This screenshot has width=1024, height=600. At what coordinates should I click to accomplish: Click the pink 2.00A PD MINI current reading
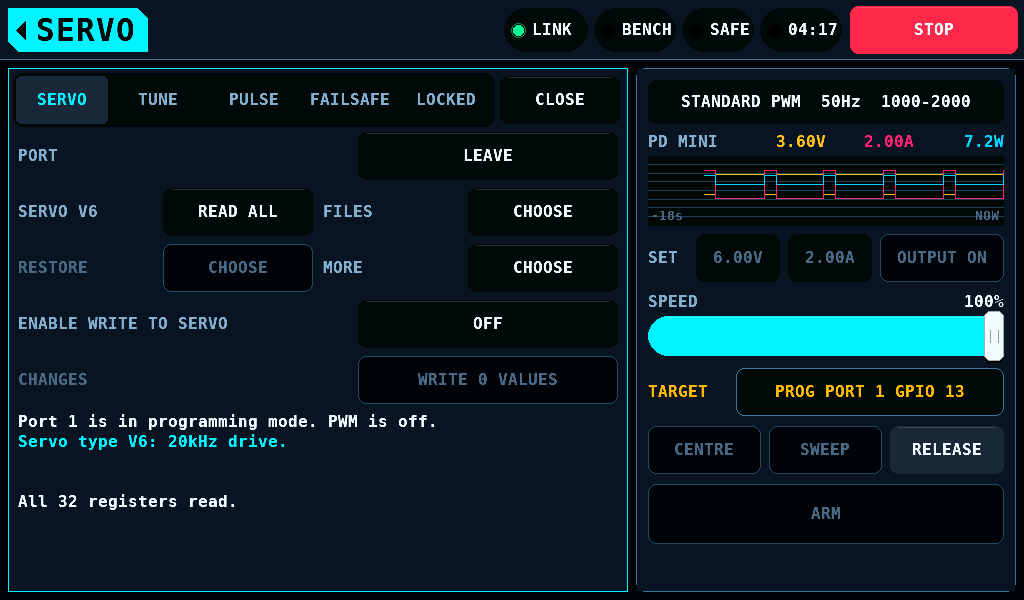point(889,142)
